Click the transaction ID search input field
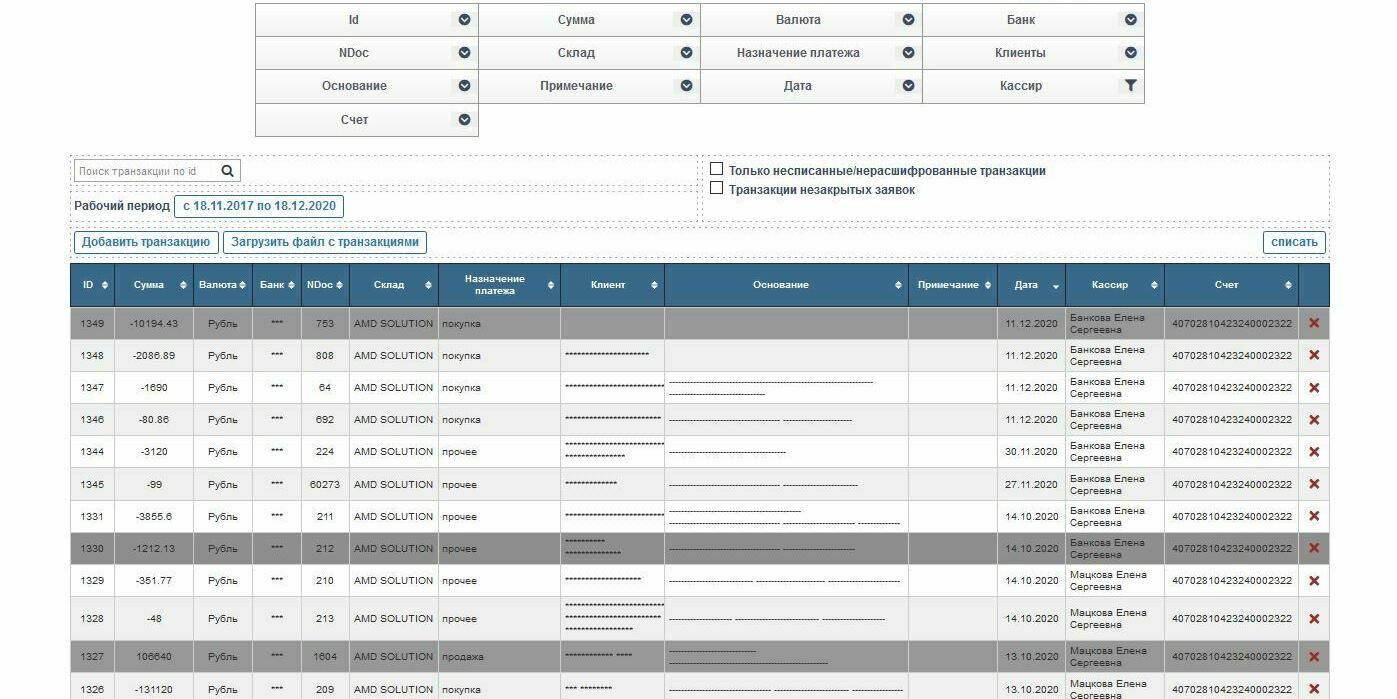This screenshot has height=699, width=1397. (x=145, y=171)
